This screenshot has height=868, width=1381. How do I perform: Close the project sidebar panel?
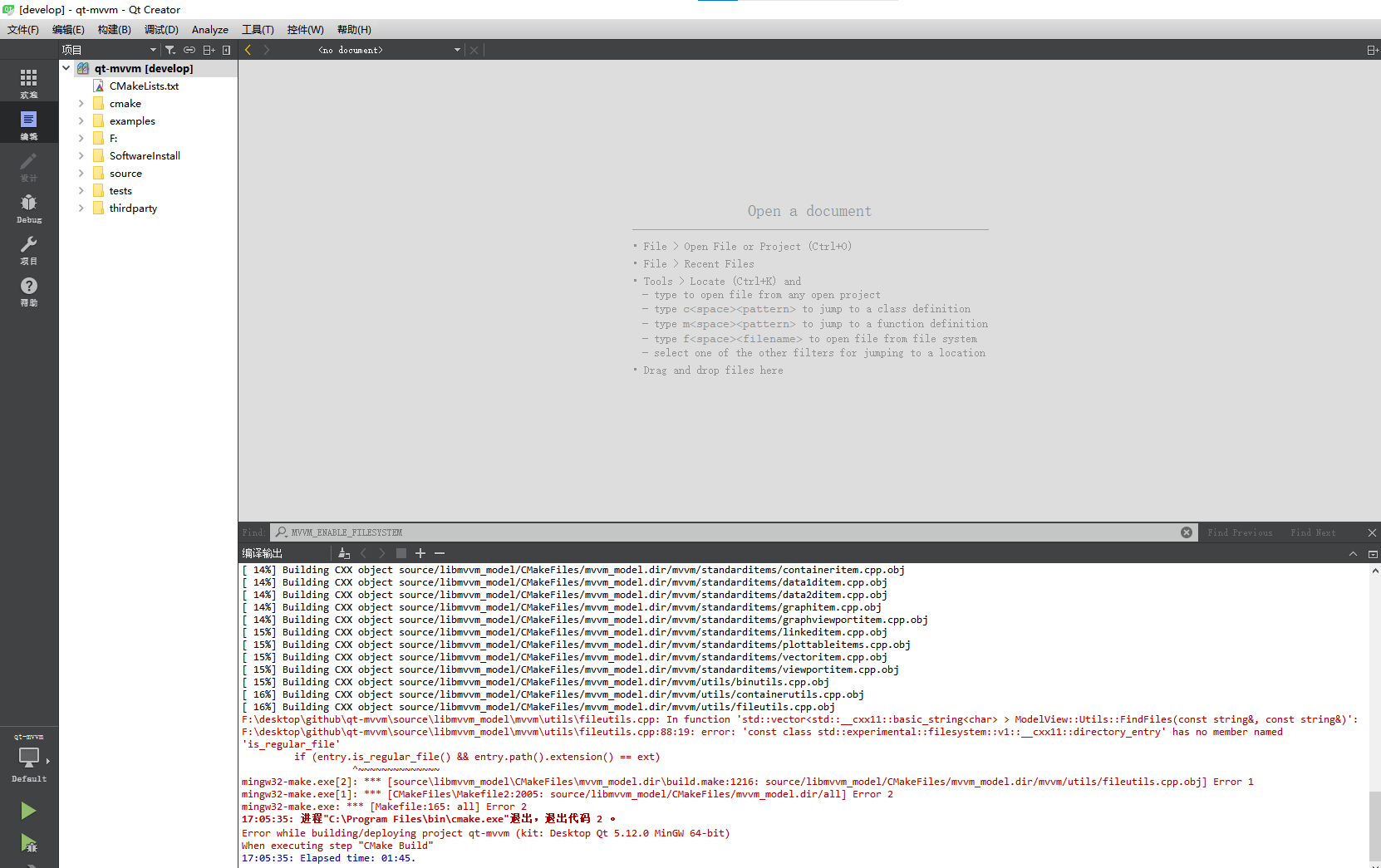pos(226,50)
